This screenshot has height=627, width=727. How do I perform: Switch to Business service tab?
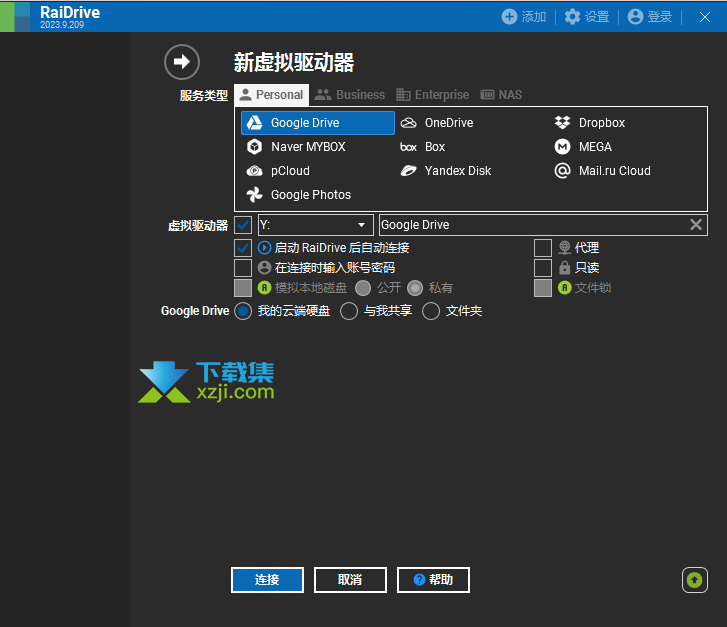350,95
